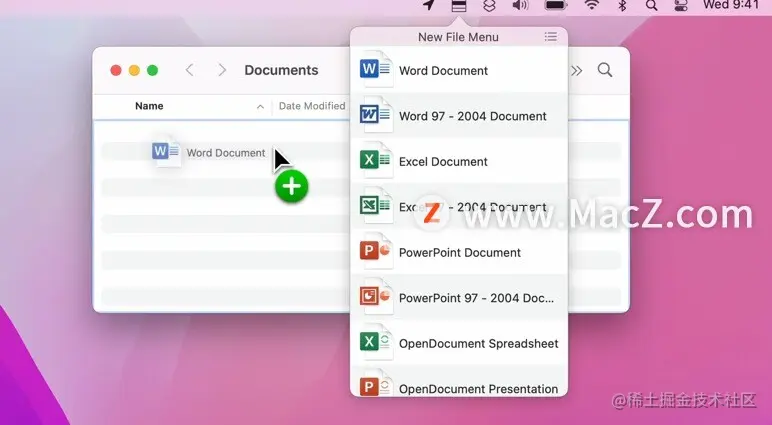Click the Excel 97 - 2004 Document icon
This screenshot has width=772, height=425.
pos(376,206)
